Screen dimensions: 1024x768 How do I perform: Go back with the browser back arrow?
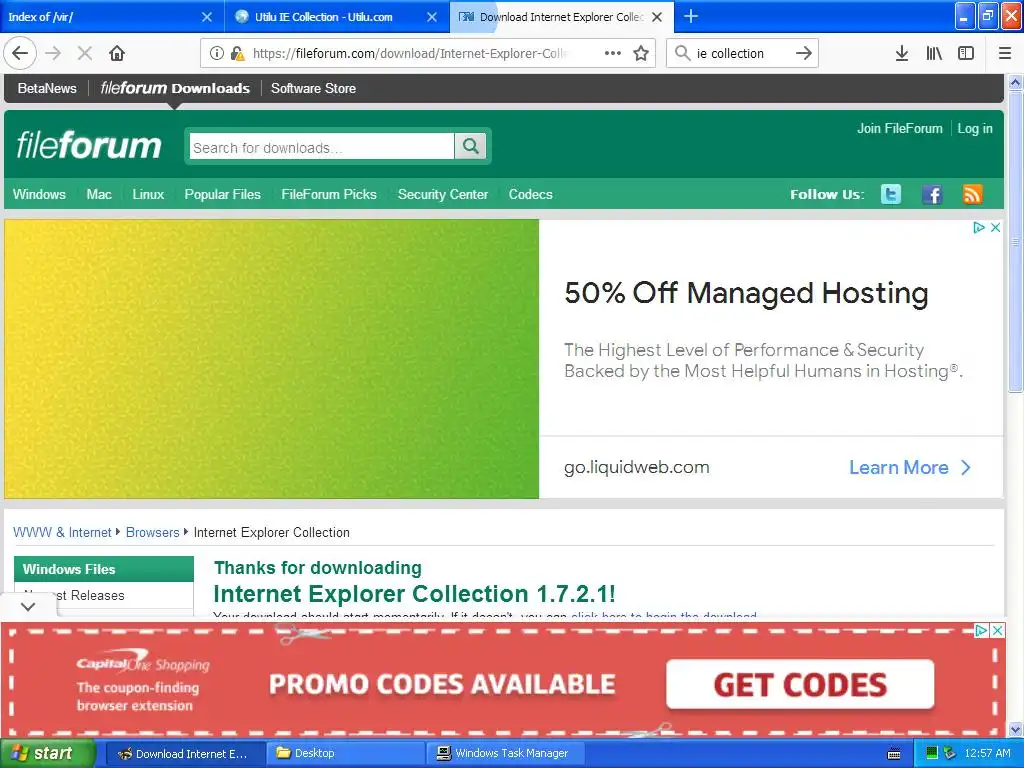coord(20,54)
